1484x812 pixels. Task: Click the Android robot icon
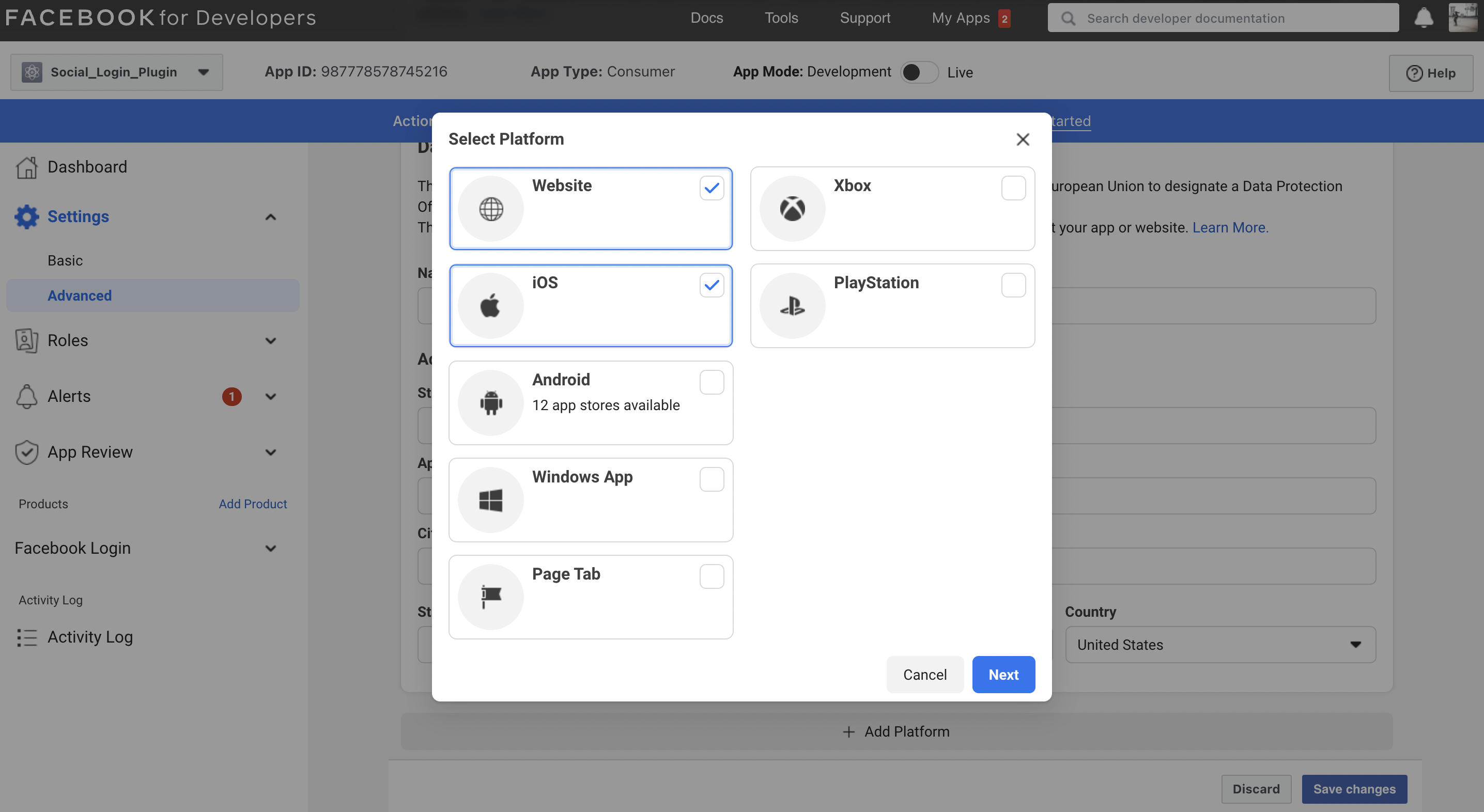pyautogui.click(x=491, y=402)
